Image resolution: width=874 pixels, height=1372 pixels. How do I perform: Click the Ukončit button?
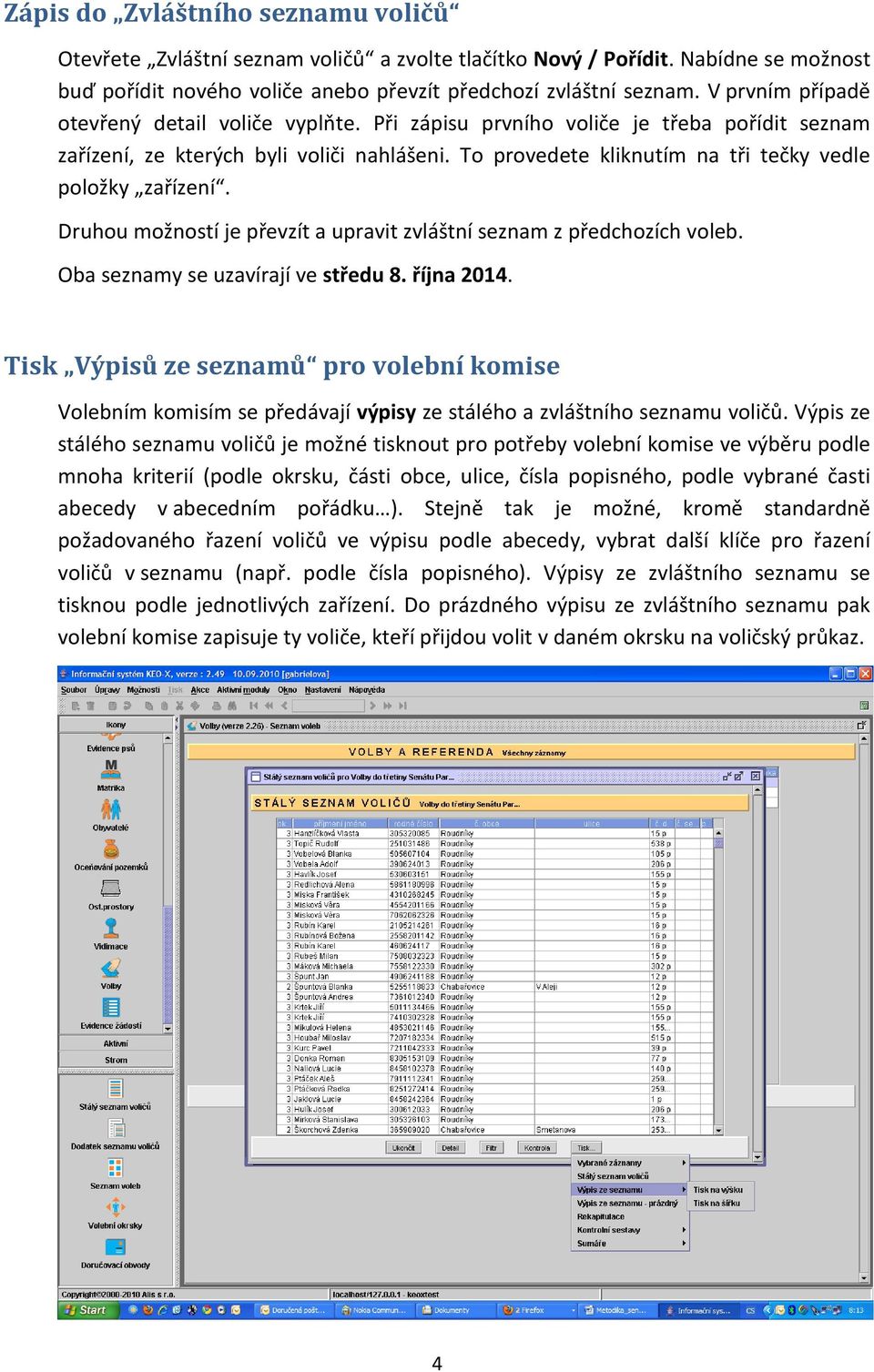click(x=403, y=1148)
